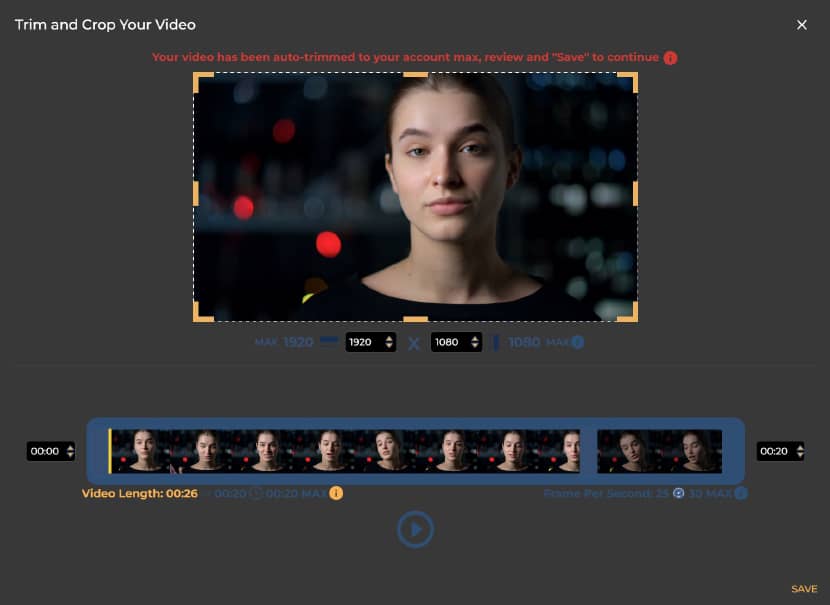Click the start time 00:00 field
Screen dimensions: 830x605
(51, 451)
